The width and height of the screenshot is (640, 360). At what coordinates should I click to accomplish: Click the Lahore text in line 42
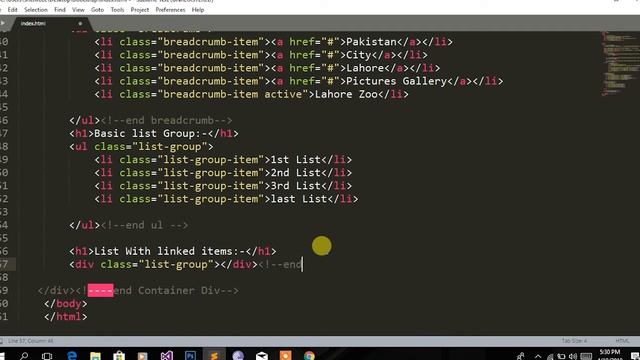(365, 68)
